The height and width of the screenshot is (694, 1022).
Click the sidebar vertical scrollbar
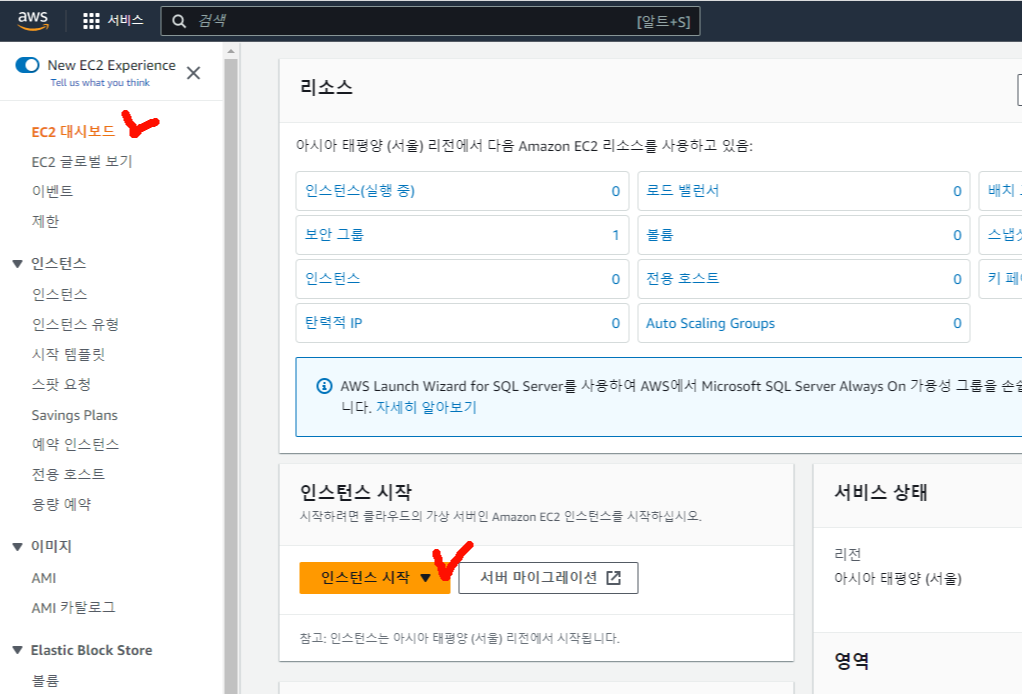point(231,375)
